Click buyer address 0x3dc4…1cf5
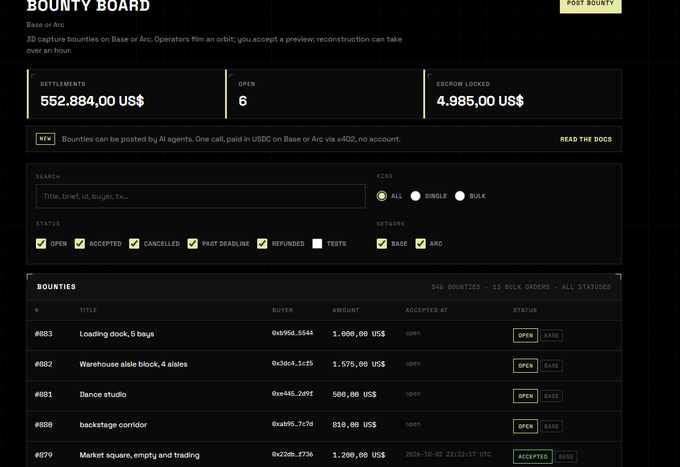The image size is (680, 467). (x=292, y=363)
